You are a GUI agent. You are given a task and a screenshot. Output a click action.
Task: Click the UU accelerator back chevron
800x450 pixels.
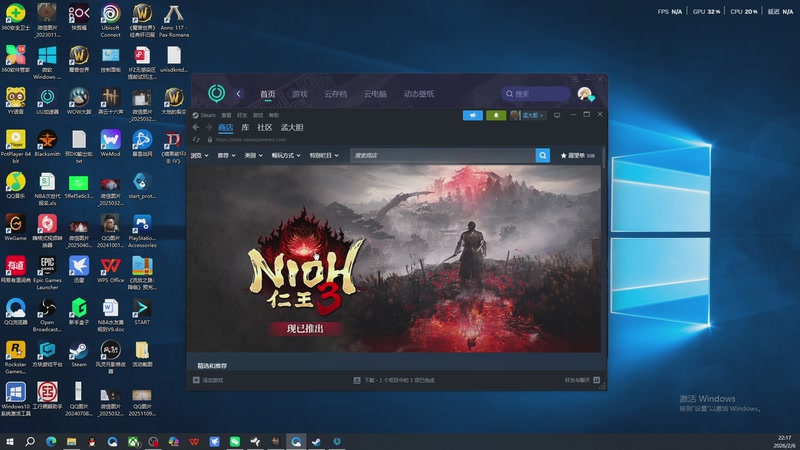[x=238, y=94]
